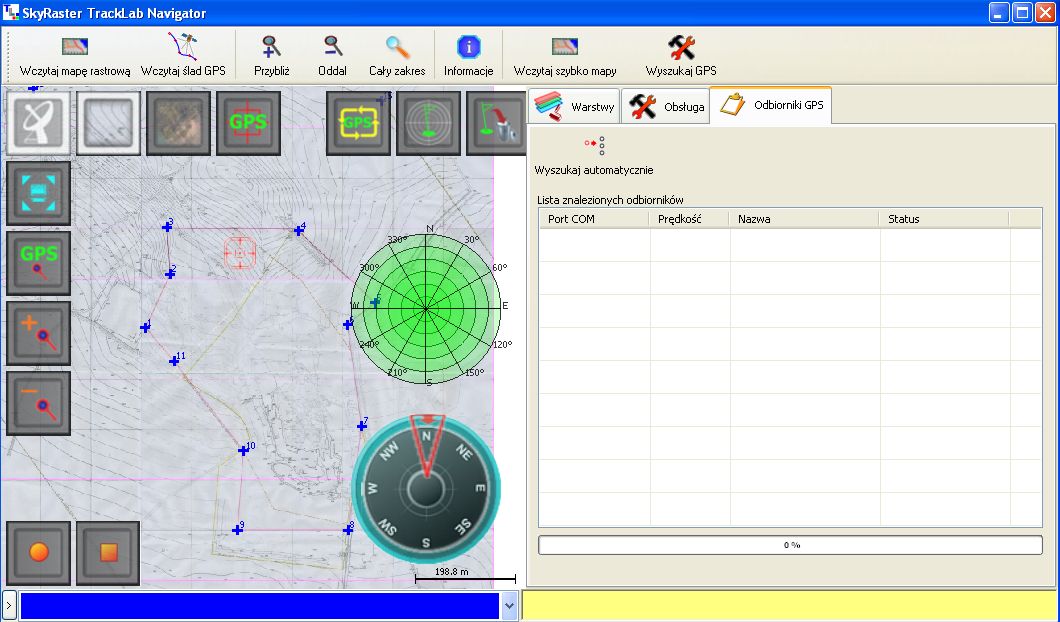The image size is (1060, 622).
Task: Click the satellite dish button on map
Action: (39, 123)
